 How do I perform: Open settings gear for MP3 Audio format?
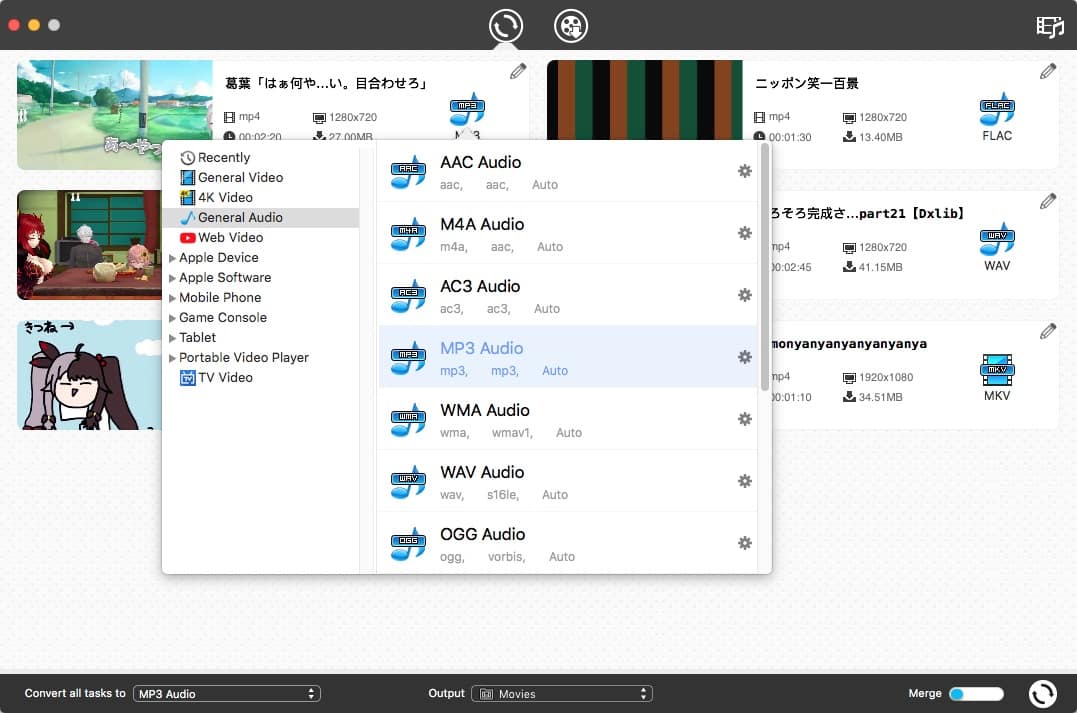[x=744, y=356]
